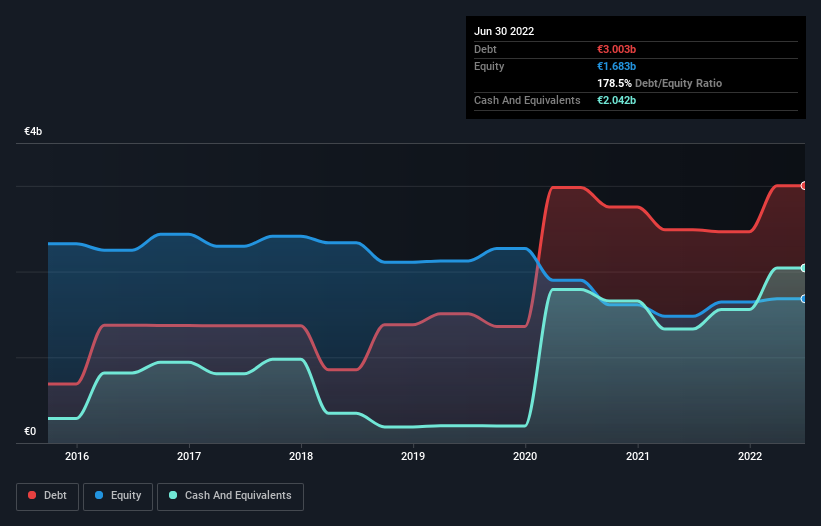
Task: Click the 2022 x-axis label
Action: (750, 456)
